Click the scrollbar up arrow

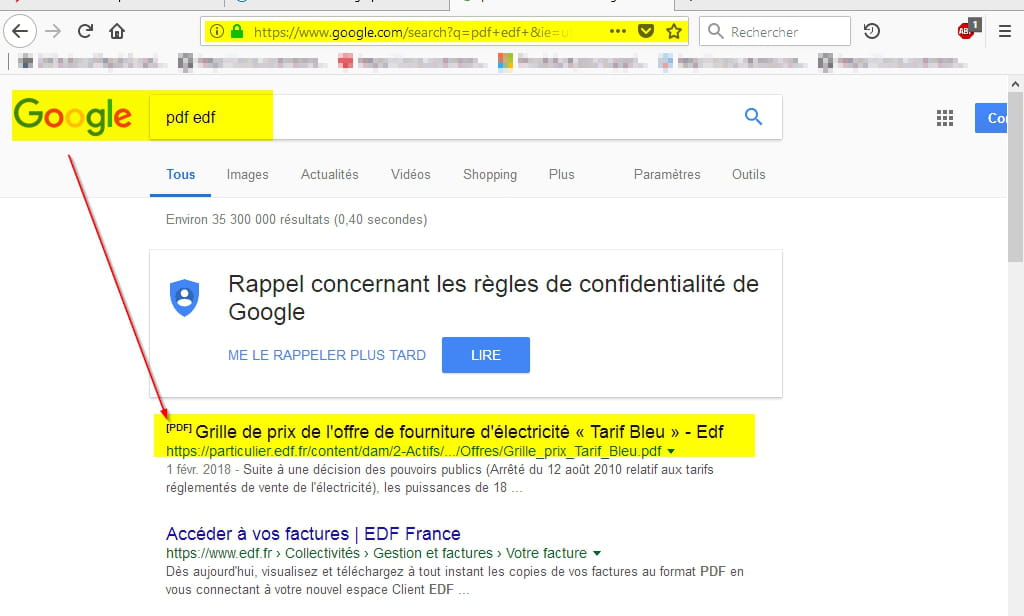[x=1016, y=84]
